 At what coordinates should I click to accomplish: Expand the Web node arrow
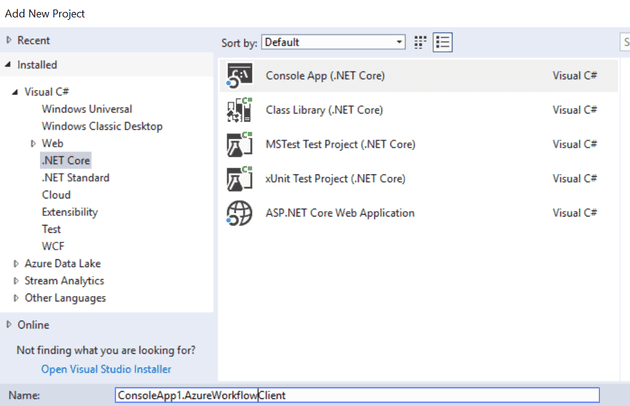33,144
